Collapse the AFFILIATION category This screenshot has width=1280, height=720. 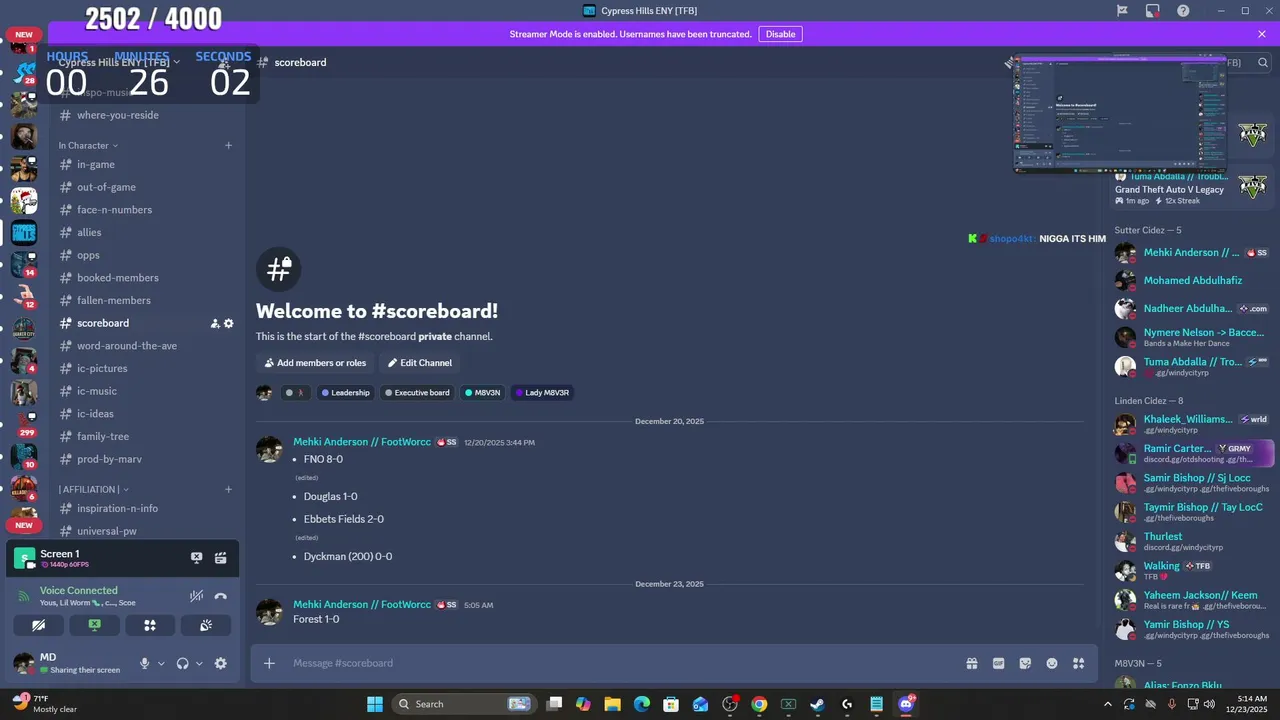pyautogui.click(x=93, y=489)
